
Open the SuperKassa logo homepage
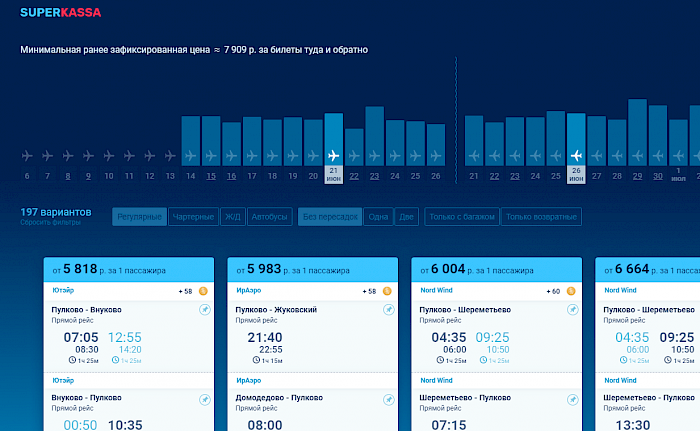(61, 13)
